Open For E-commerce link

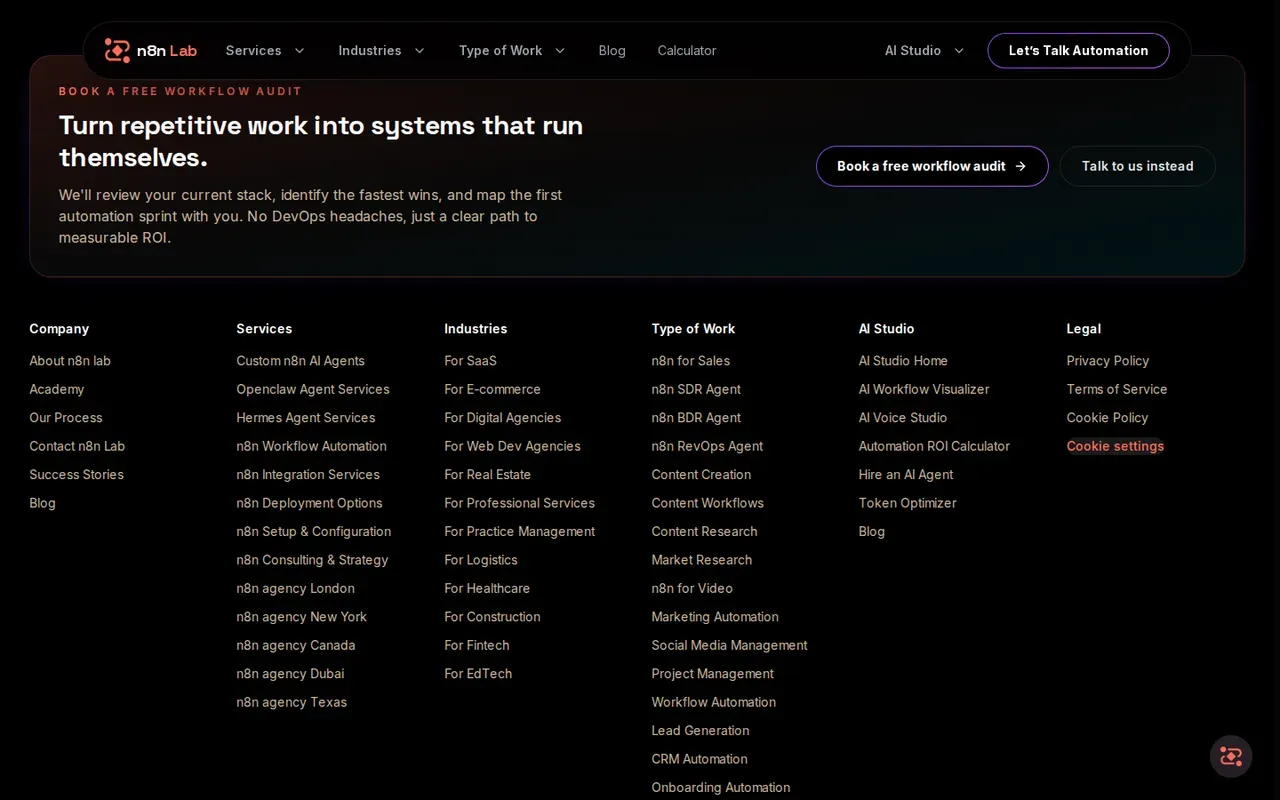pos(492,389)
